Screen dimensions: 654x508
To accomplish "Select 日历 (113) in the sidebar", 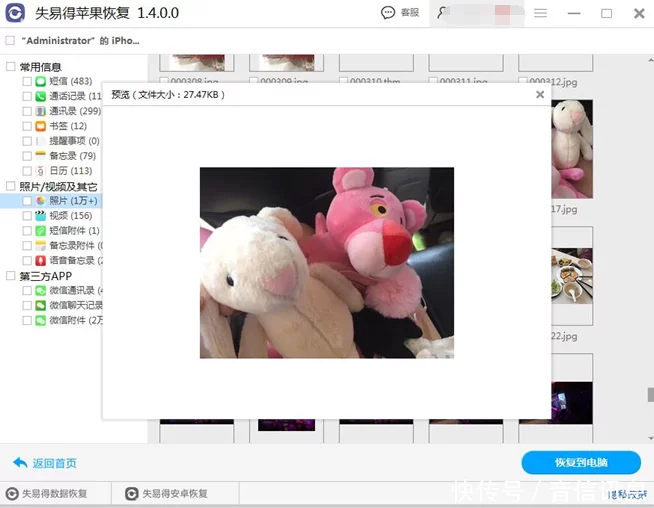I will [71, 171].
